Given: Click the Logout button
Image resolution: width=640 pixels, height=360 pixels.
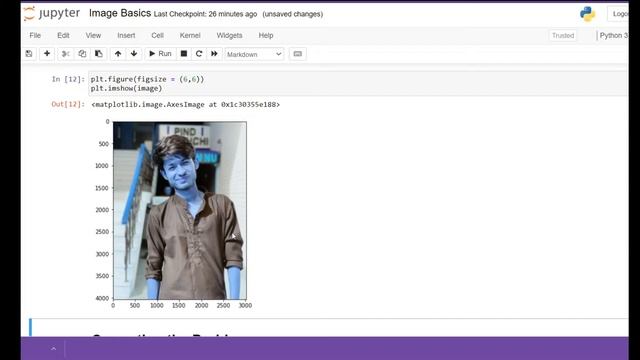Looking at the screenshot, I should (618, 14).
